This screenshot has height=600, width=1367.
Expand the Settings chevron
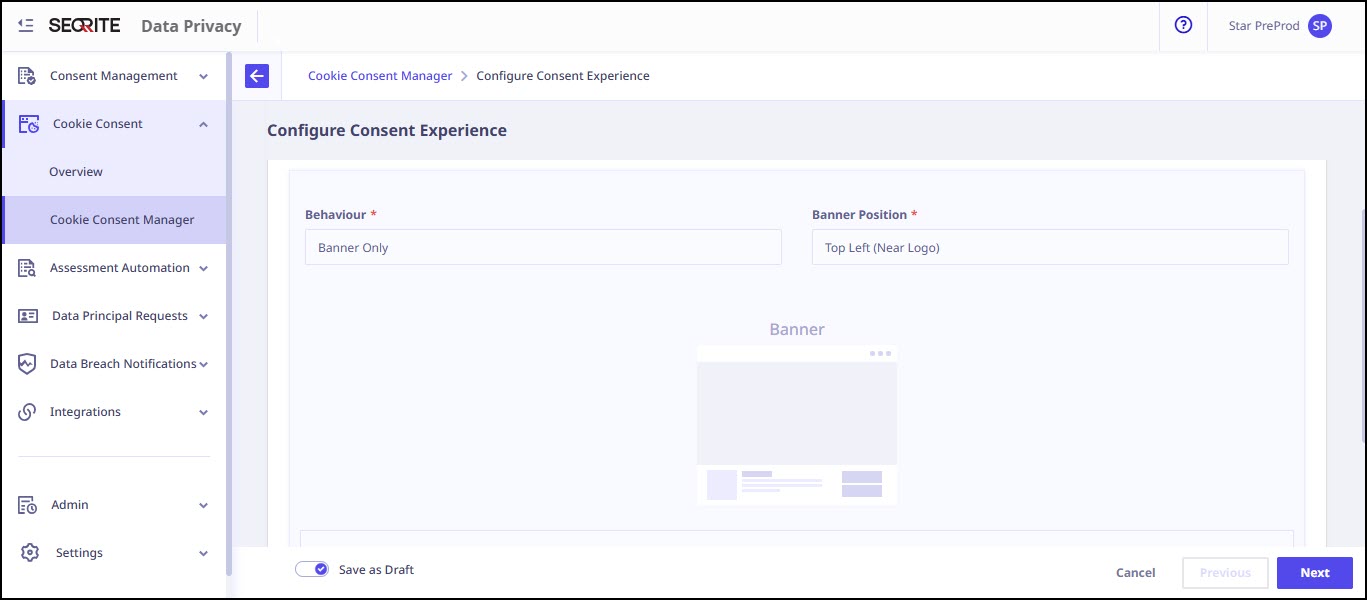tap(204, 553)
